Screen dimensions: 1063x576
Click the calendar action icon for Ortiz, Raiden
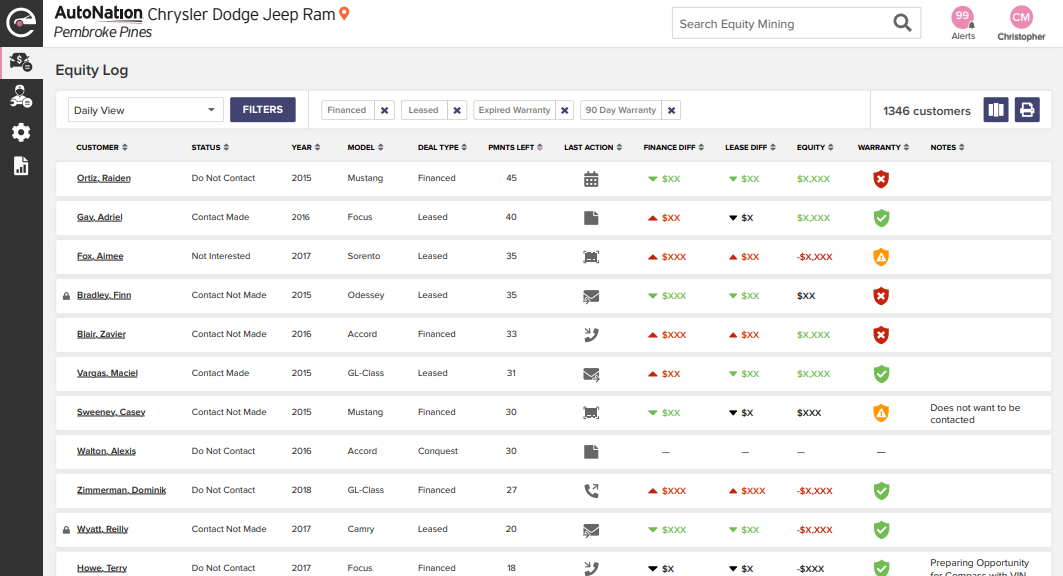[x=591, y=179]
